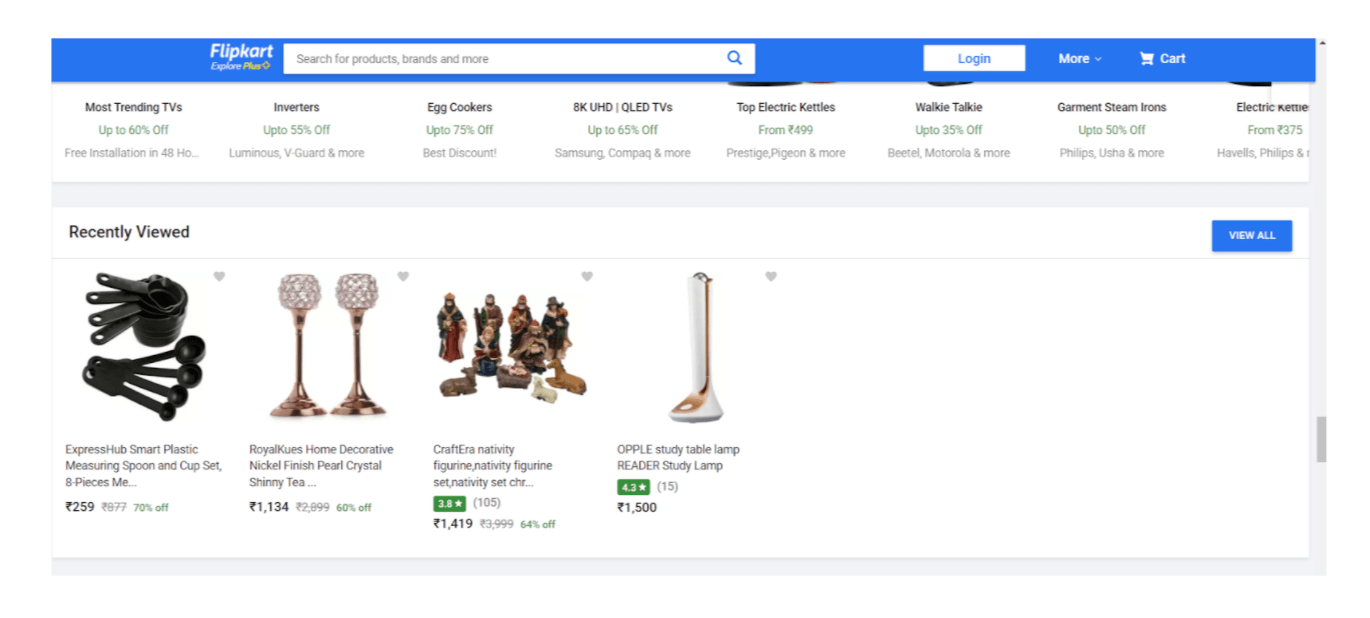Screen dimensions: 1370x618
Task: Open the Top Electric Kettles category
Action: (785, 107)
